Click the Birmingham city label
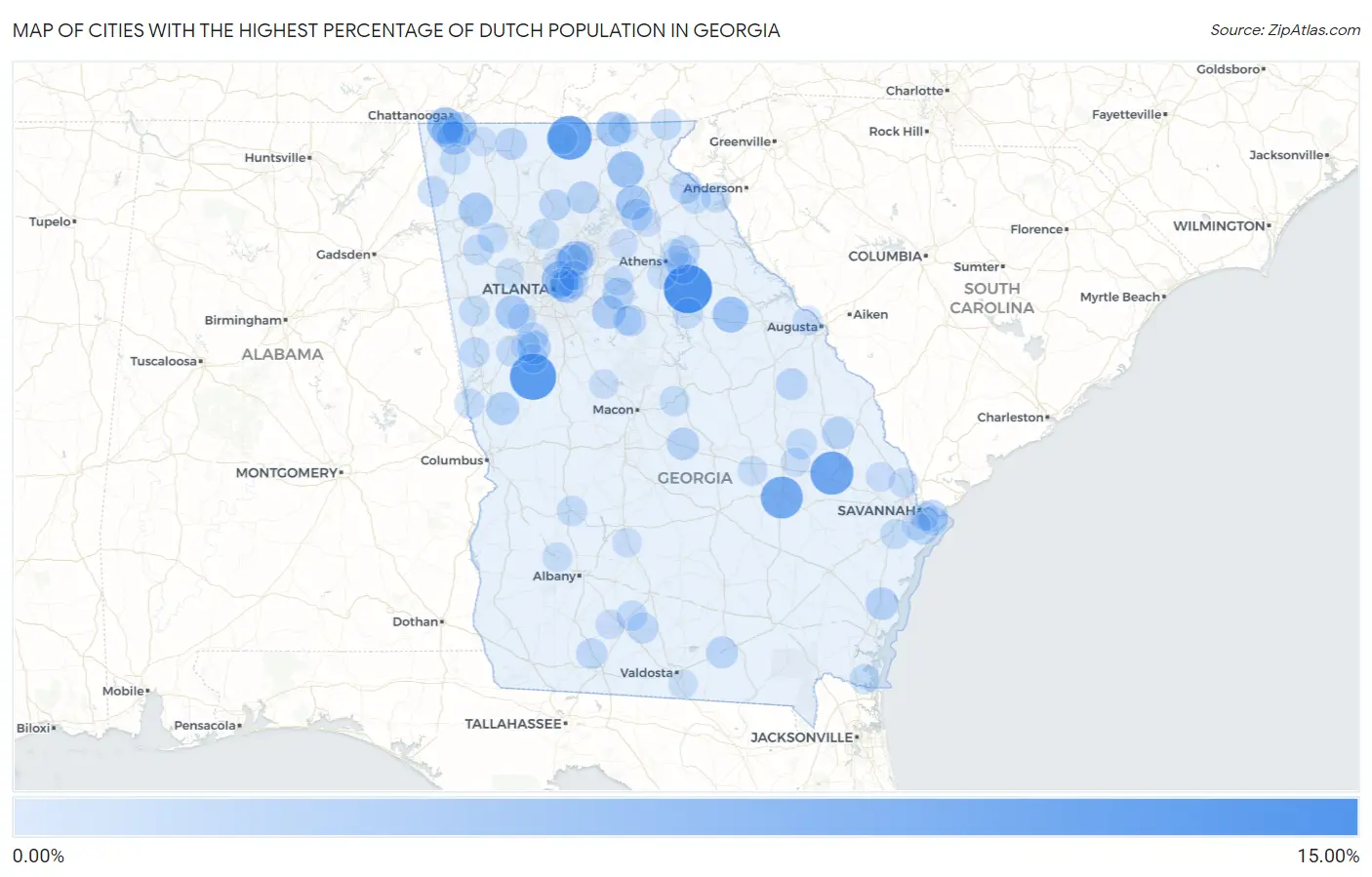 (243, 320)
